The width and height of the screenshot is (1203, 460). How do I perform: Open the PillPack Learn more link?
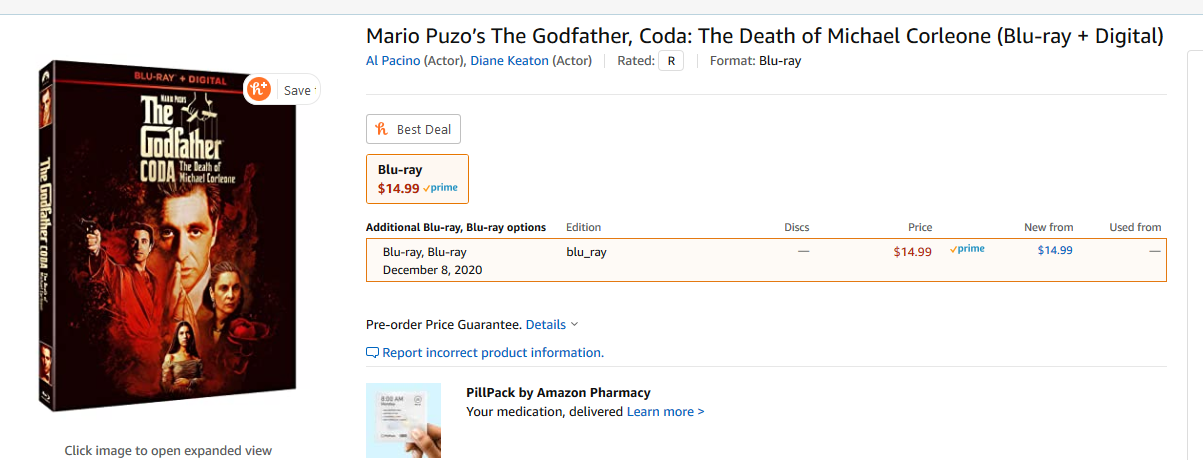(x=665, y=412)
